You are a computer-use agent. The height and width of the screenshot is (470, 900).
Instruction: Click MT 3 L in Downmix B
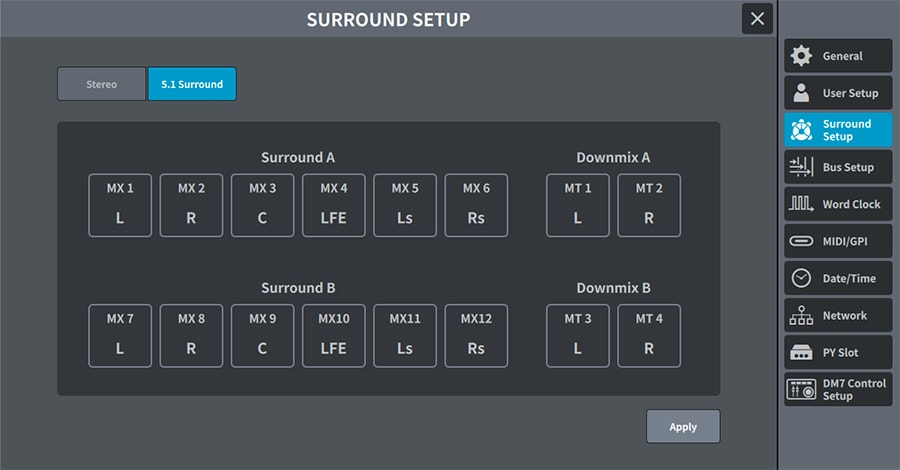pyautogui.click(x=577, y=336)
